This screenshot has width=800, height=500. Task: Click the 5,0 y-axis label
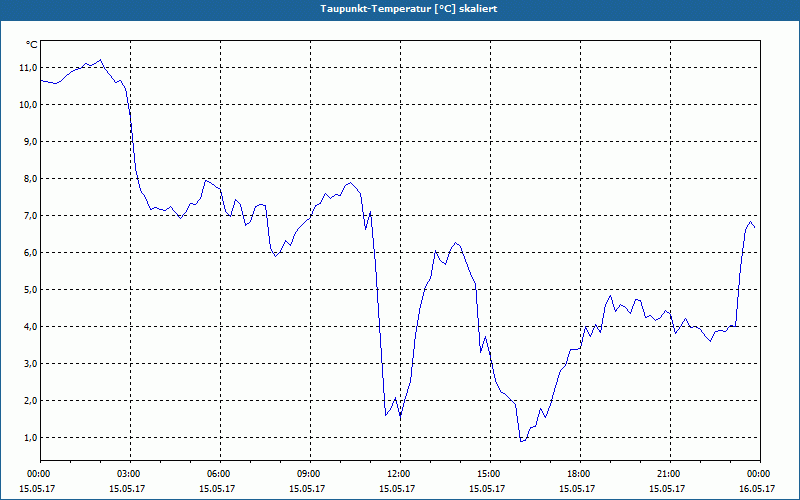click(x=30, y=290)
